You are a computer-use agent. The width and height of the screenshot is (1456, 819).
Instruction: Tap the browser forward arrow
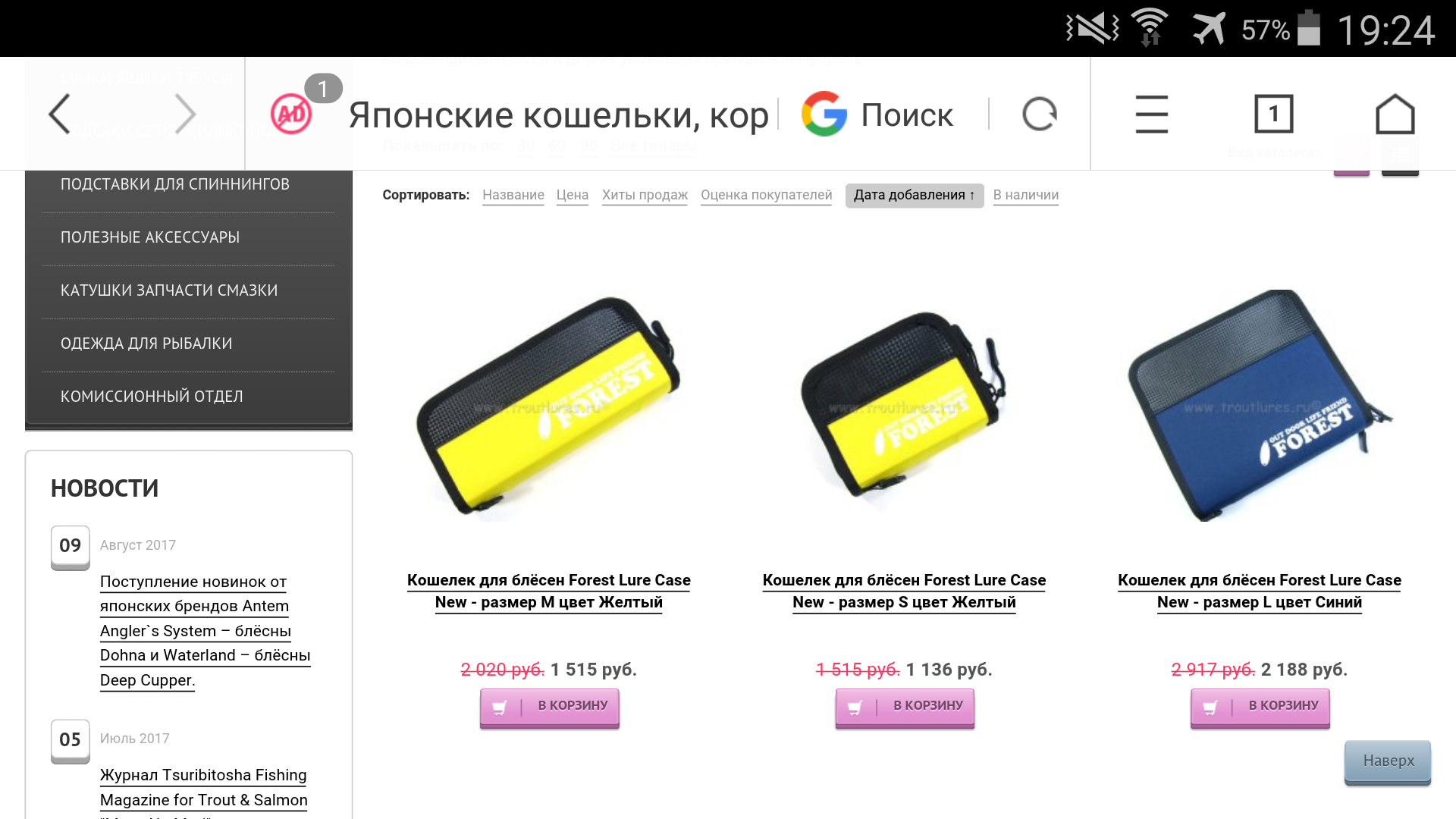point(185,115)
